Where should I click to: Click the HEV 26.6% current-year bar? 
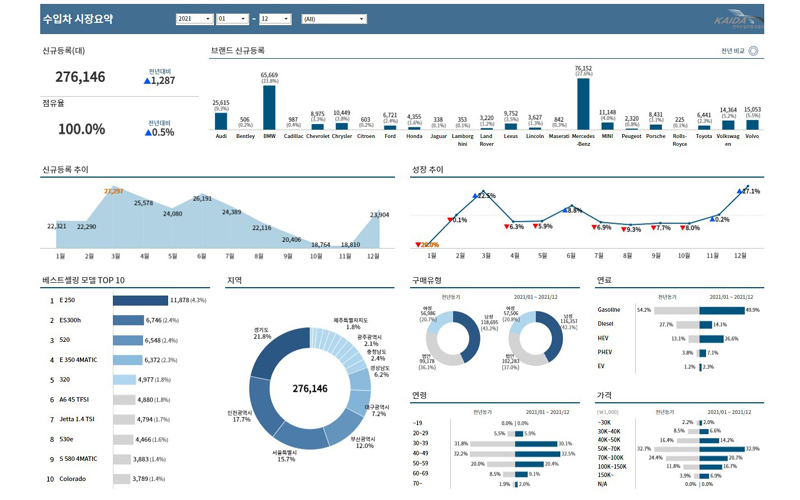(711, 339)
